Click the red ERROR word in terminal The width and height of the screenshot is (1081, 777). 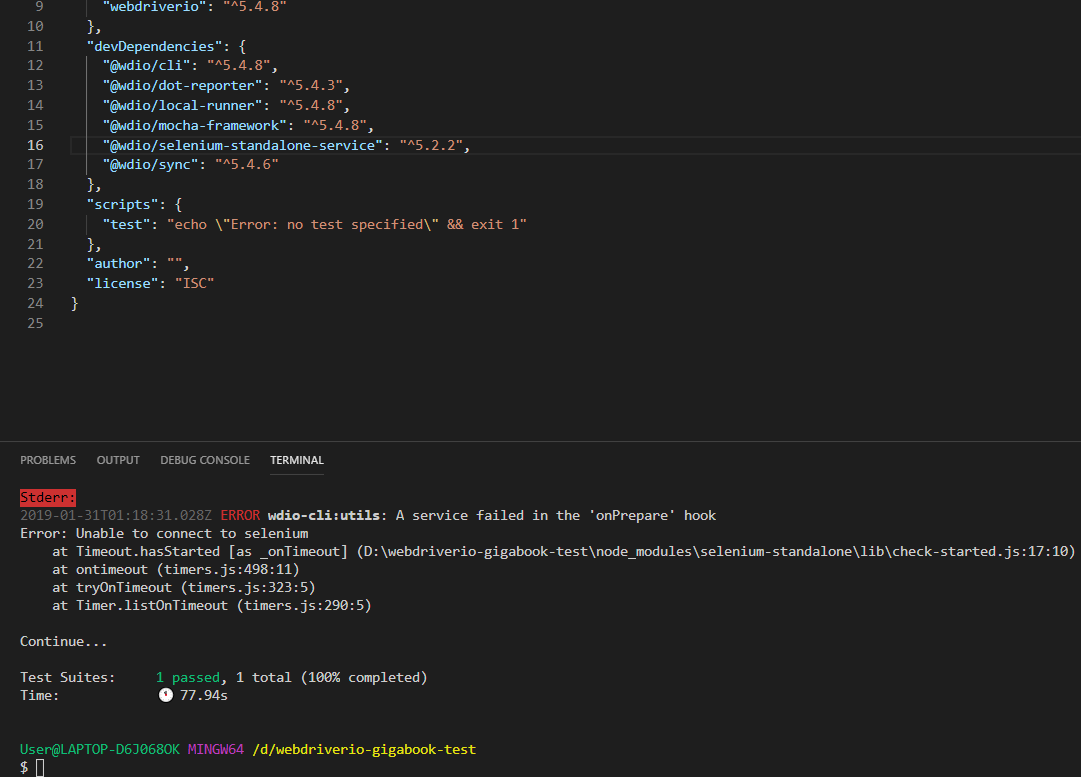[x=240, y=516]
